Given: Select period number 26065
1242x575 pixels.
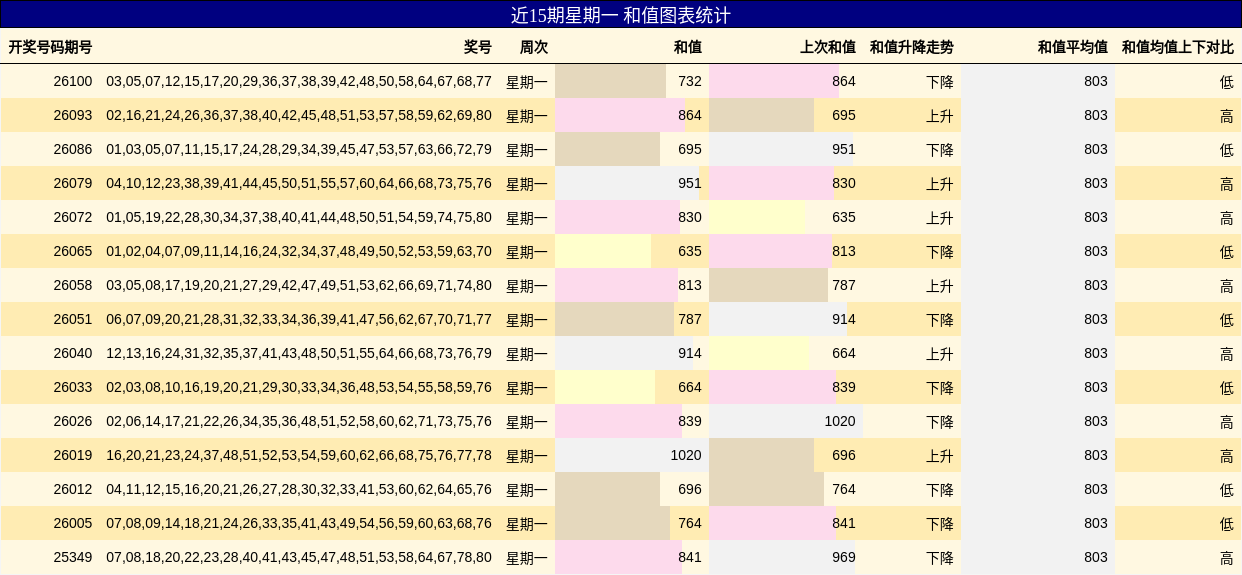Looking at the screenshot, I should (73, 251).
